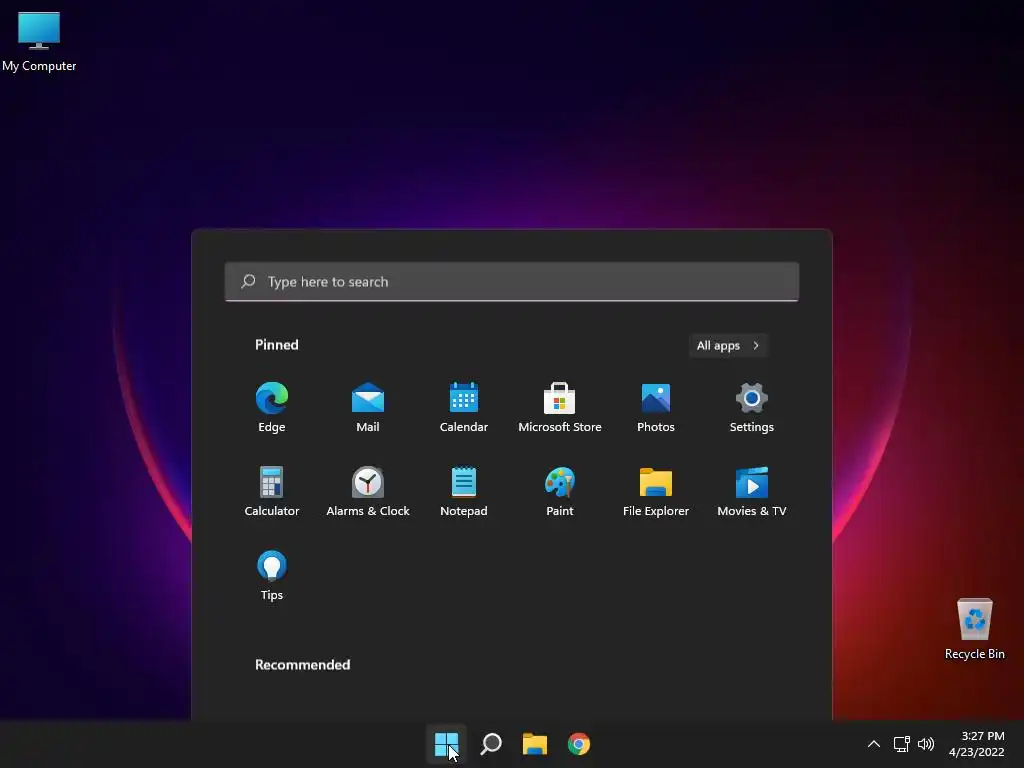Select My Computer desktop icon
Image resolution: width=1024 pixels, height=768 pixels.
click(39, 42)
